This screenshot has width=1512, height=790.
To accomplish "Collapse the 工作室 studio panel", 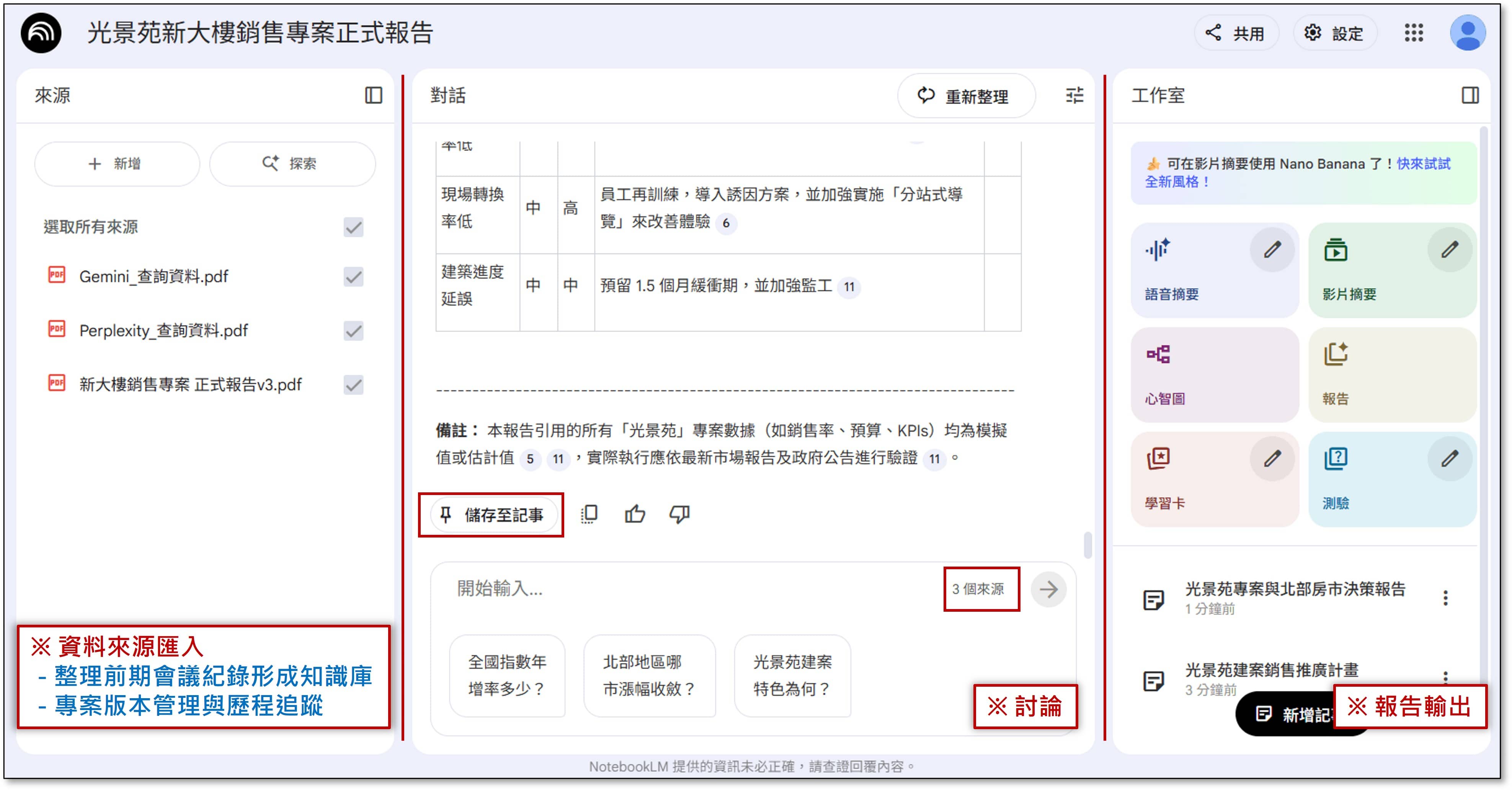I will tap(1470, 96).
